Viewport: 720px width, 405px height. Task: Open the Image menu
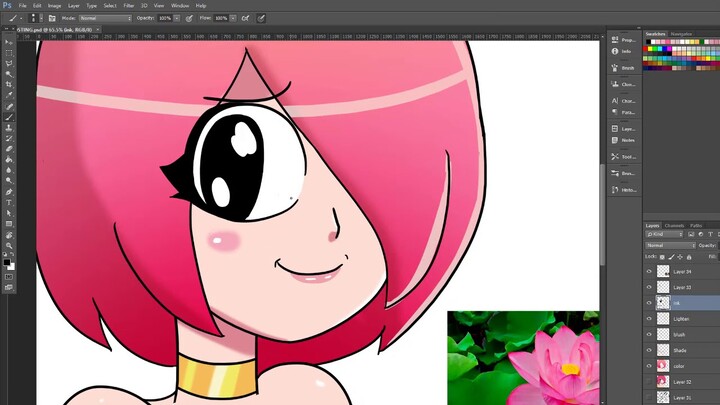click(54, 6)
